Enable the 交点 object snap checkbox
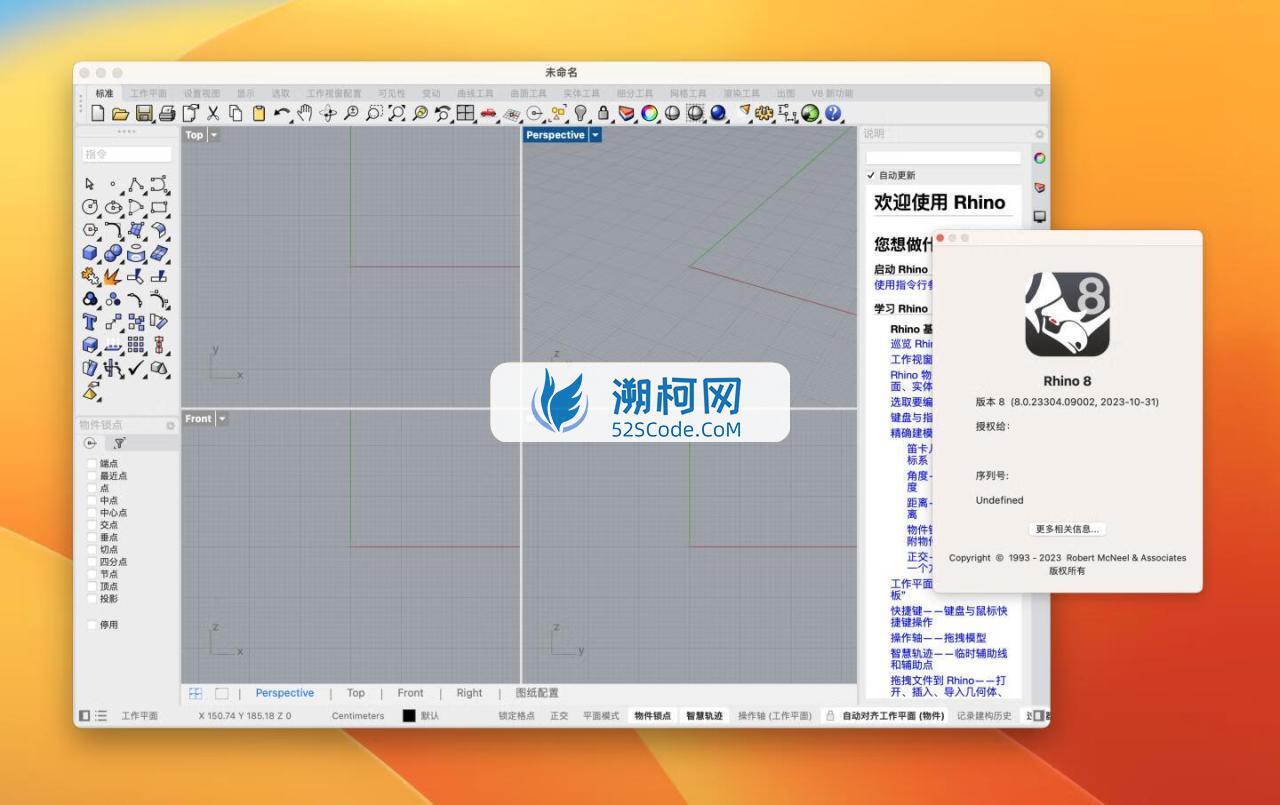Image resolution: width=1280 pixels, height=805 pixels. tap(92, 525)
